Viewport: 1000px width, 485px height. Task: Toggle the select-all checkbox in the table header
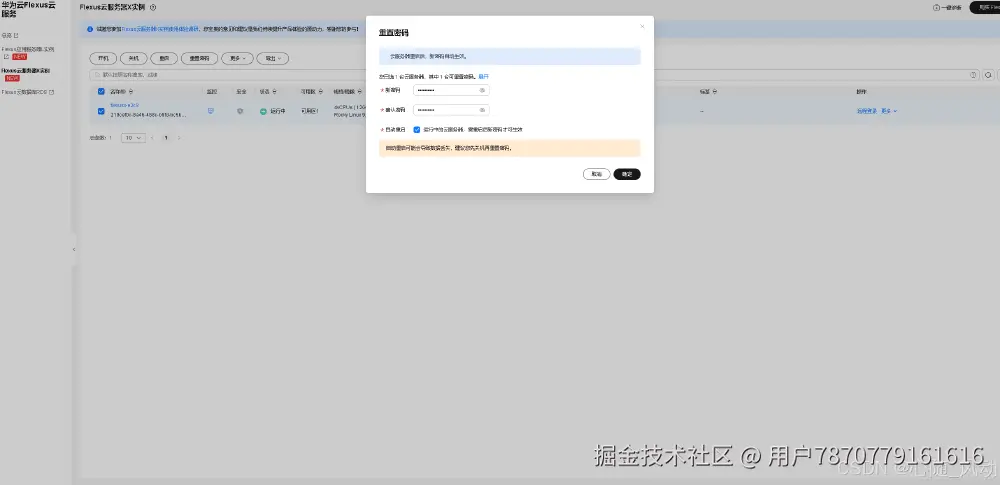click(x=101, y=92)
